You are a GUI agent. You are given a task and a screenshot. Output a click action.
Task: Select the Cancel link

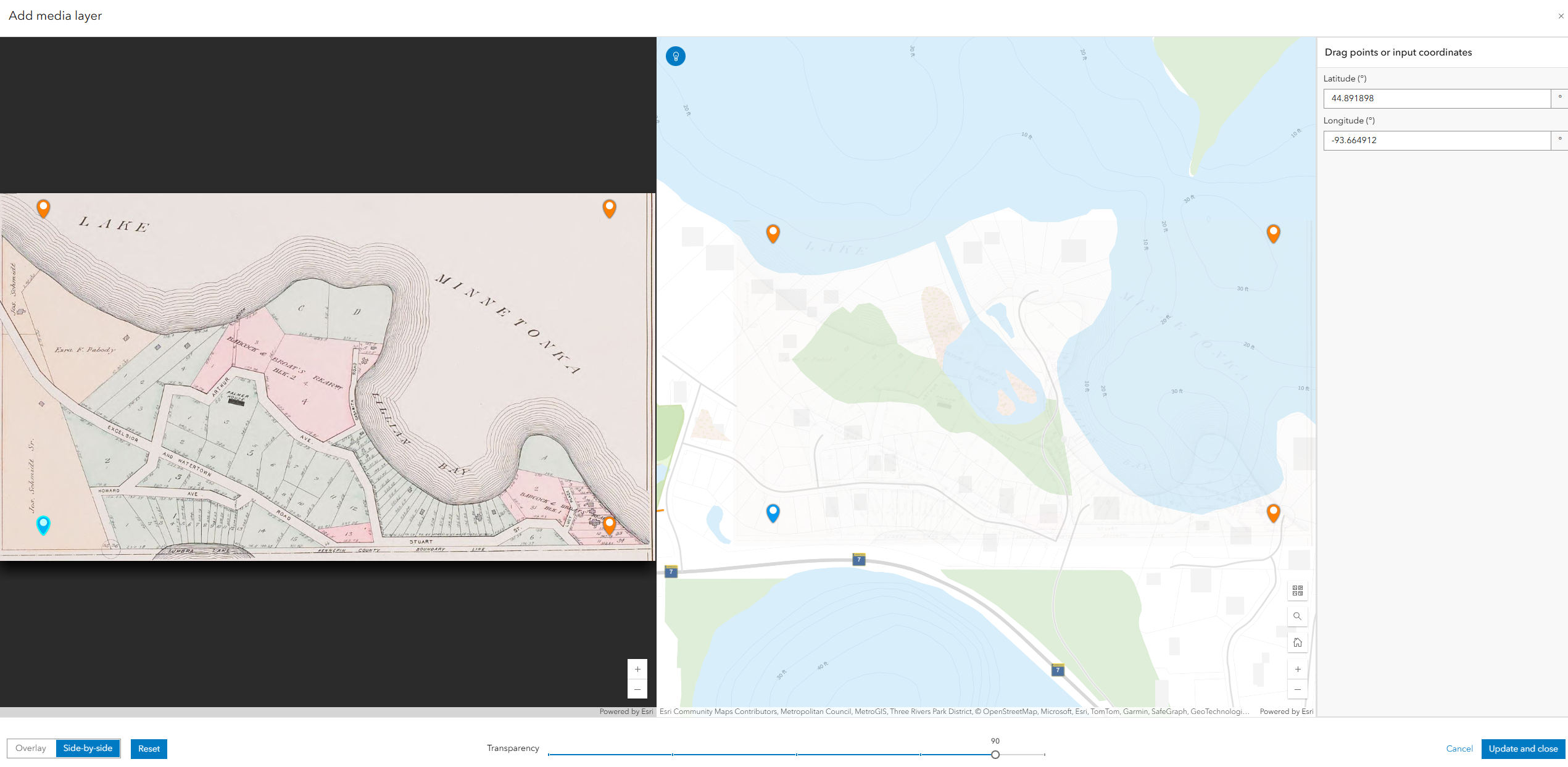pos(1459,748)
